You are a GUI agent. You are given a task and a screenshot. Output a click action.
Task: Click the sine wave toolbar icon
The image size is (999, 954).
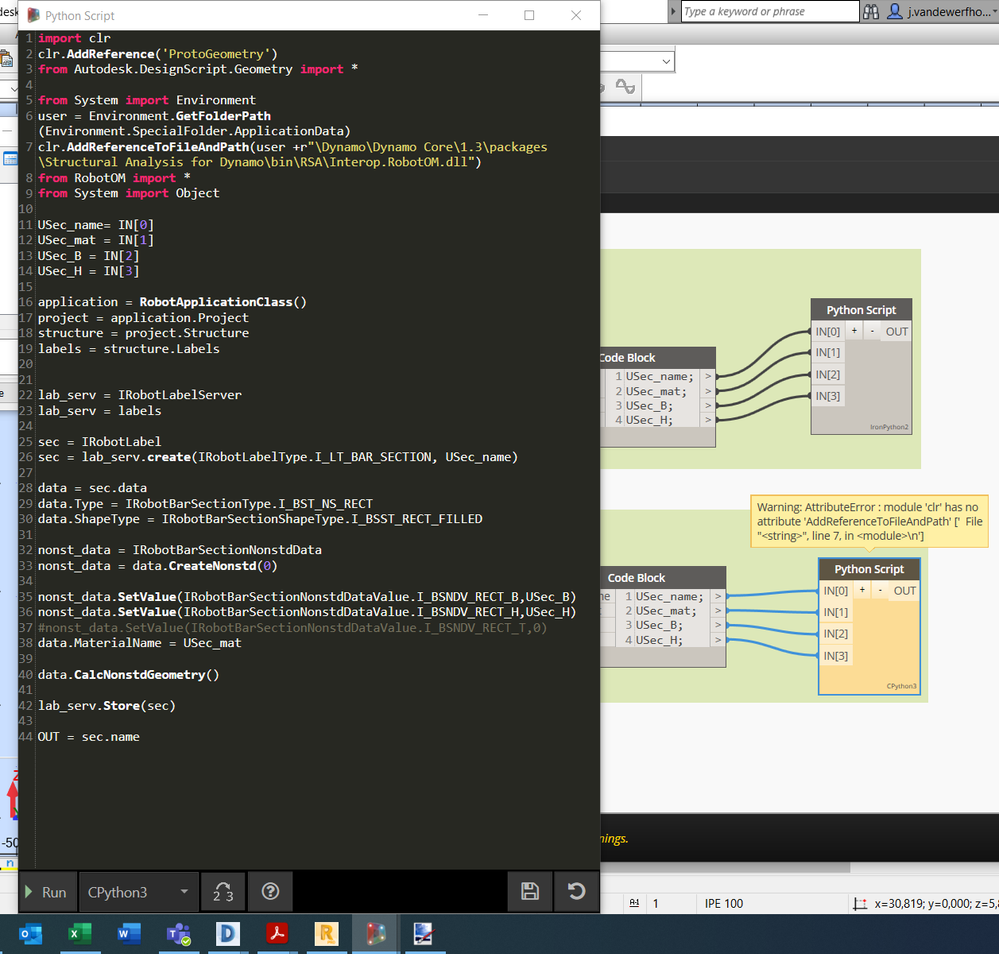coord(625,87)
